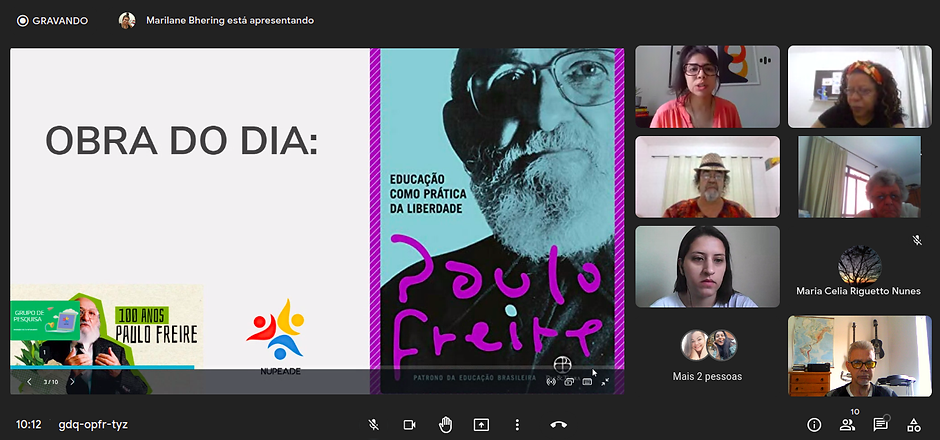940x440 pixels.
Task: Open the three-dot more options menu
Action: click(517, 425)
